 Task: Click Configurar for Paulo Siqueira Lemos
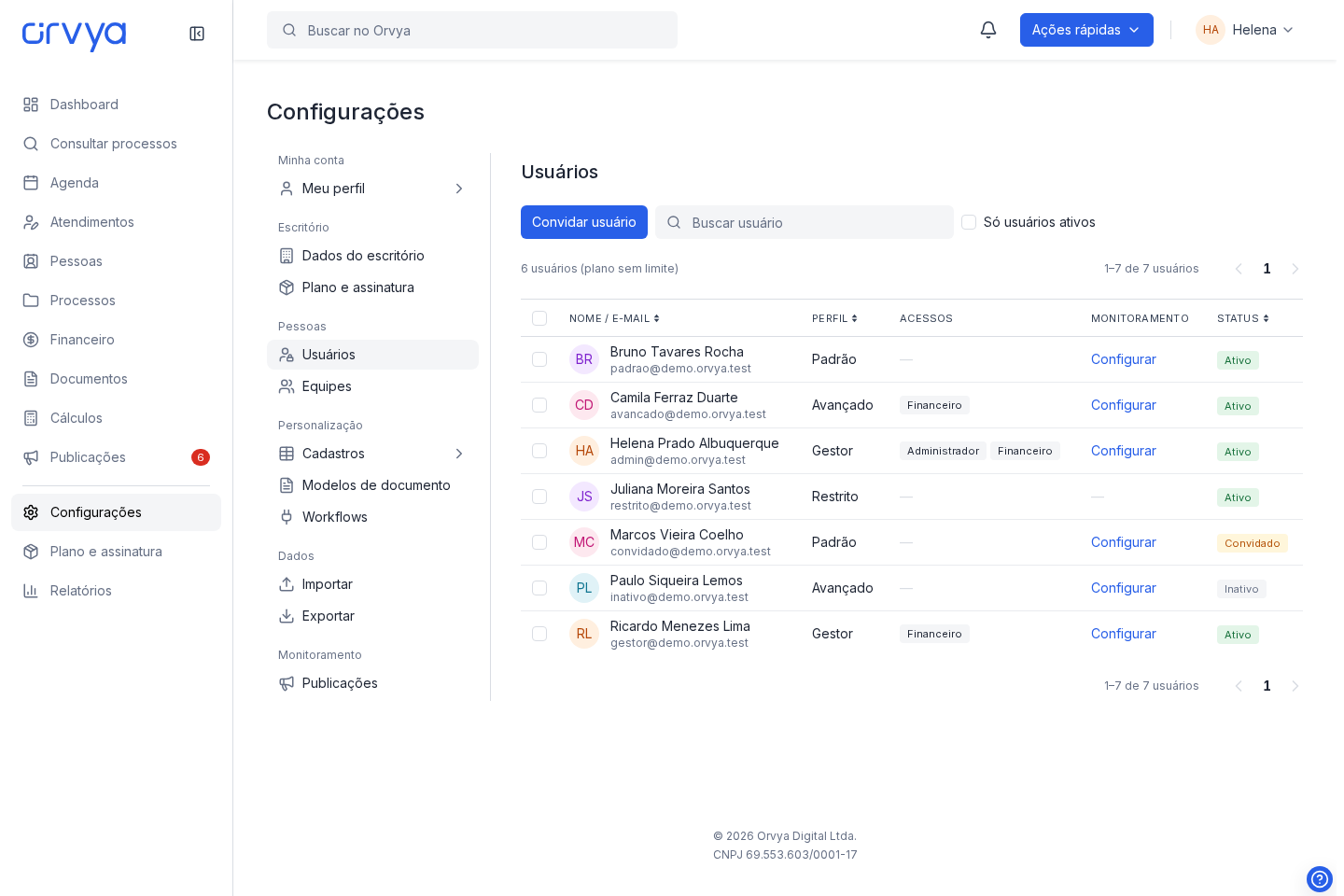point(1124,588)
